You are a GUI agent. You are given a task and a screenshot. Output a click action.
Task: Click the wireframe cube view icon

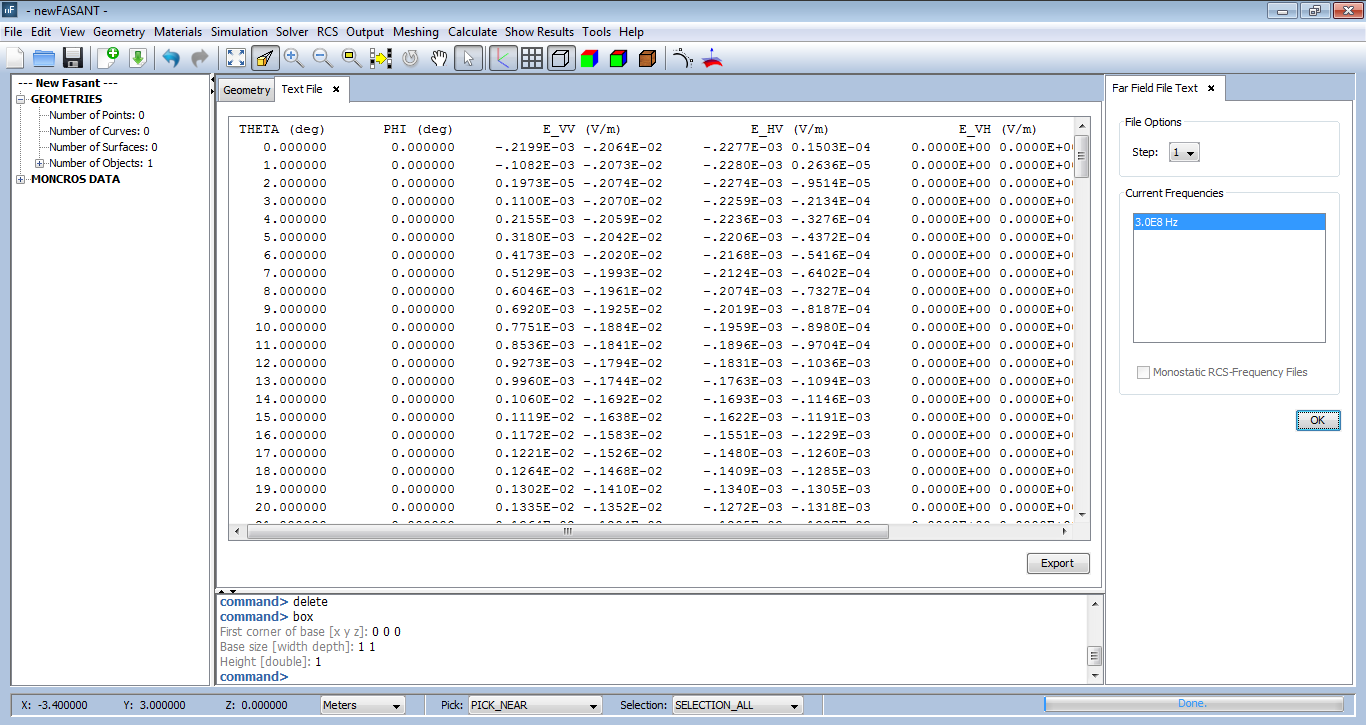(x=561, y=58)
